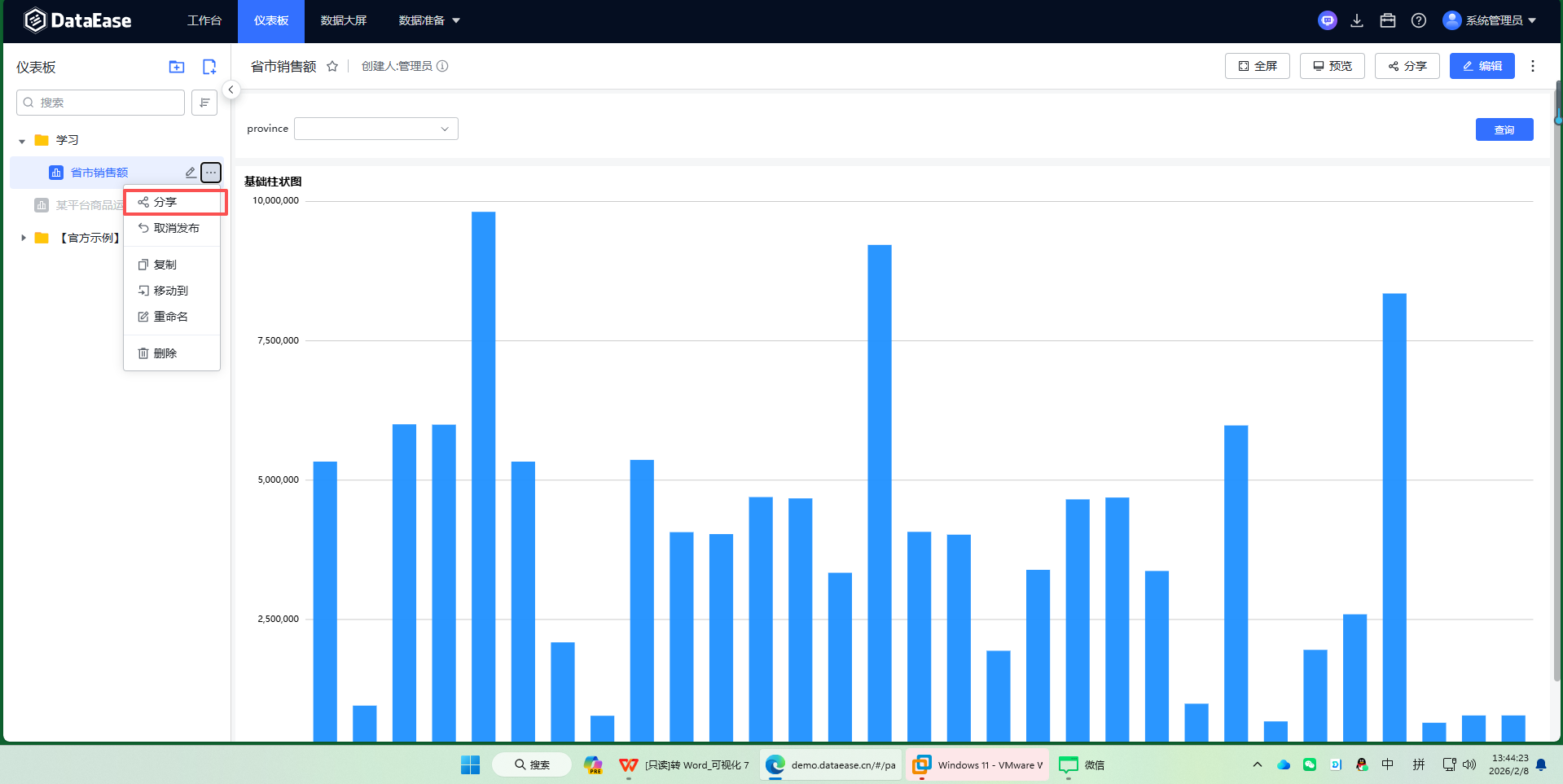1563x784 pixels.
Task: Open the download center icon
Action: 1357,20
